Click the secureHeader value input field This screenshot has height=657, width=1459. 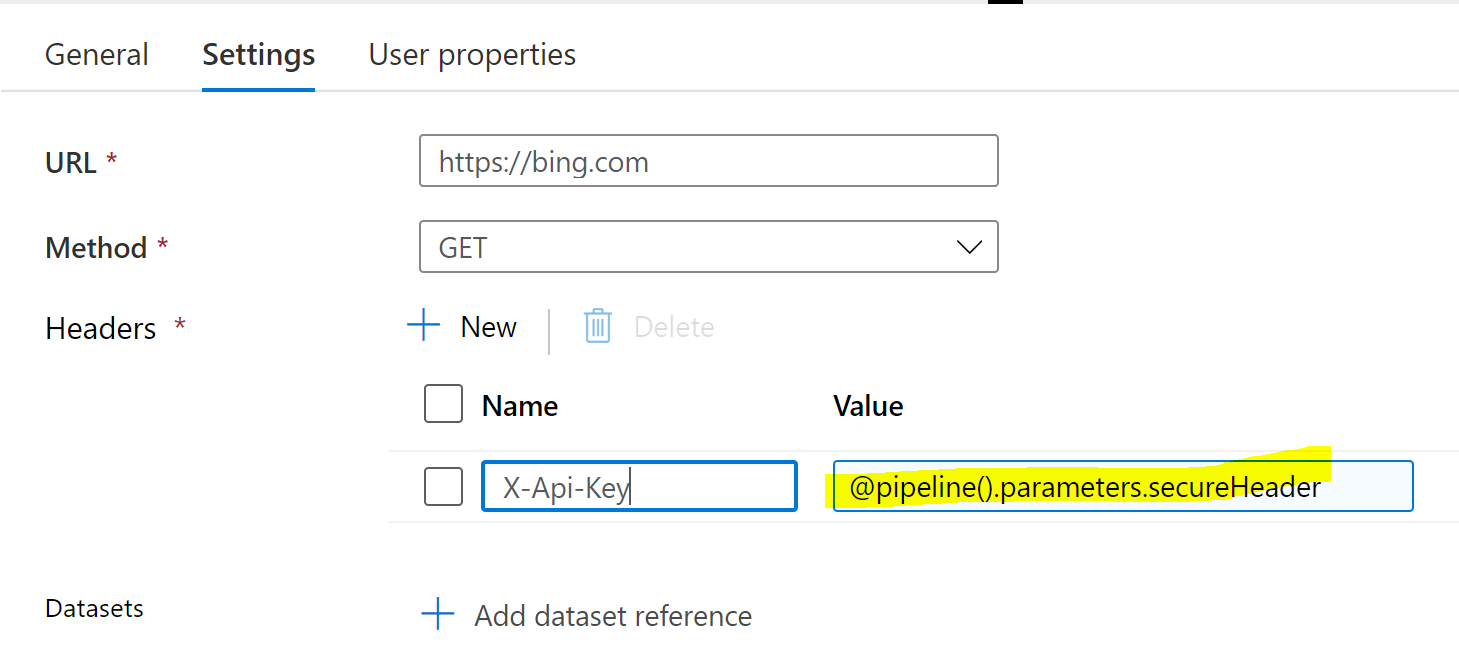[1123, 486]
